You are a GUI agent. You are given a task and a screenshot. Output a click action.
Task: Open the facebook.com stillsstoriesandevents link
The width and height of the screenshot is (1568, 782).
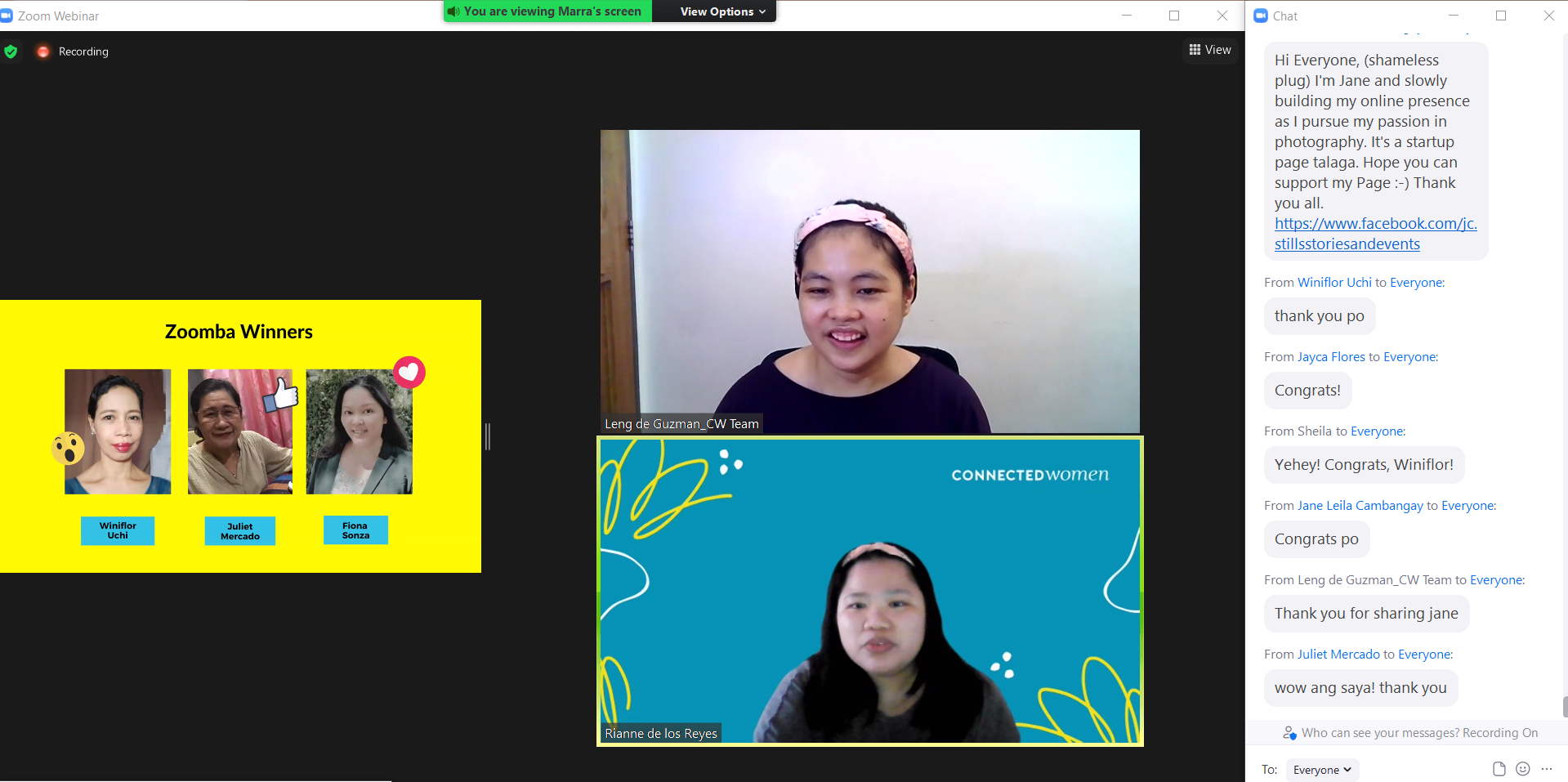coord(1375,234)
